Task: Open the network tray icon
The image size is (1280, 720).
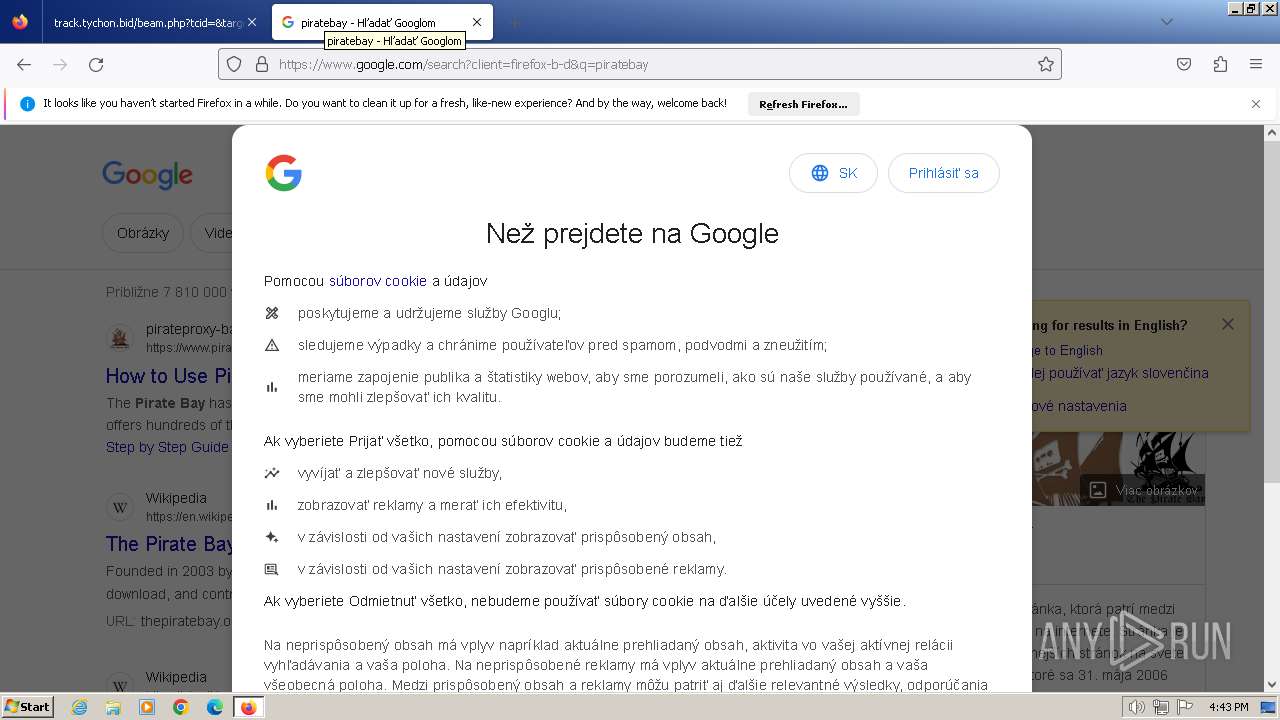Action: pyautogui.click(x=1161, y=707)
